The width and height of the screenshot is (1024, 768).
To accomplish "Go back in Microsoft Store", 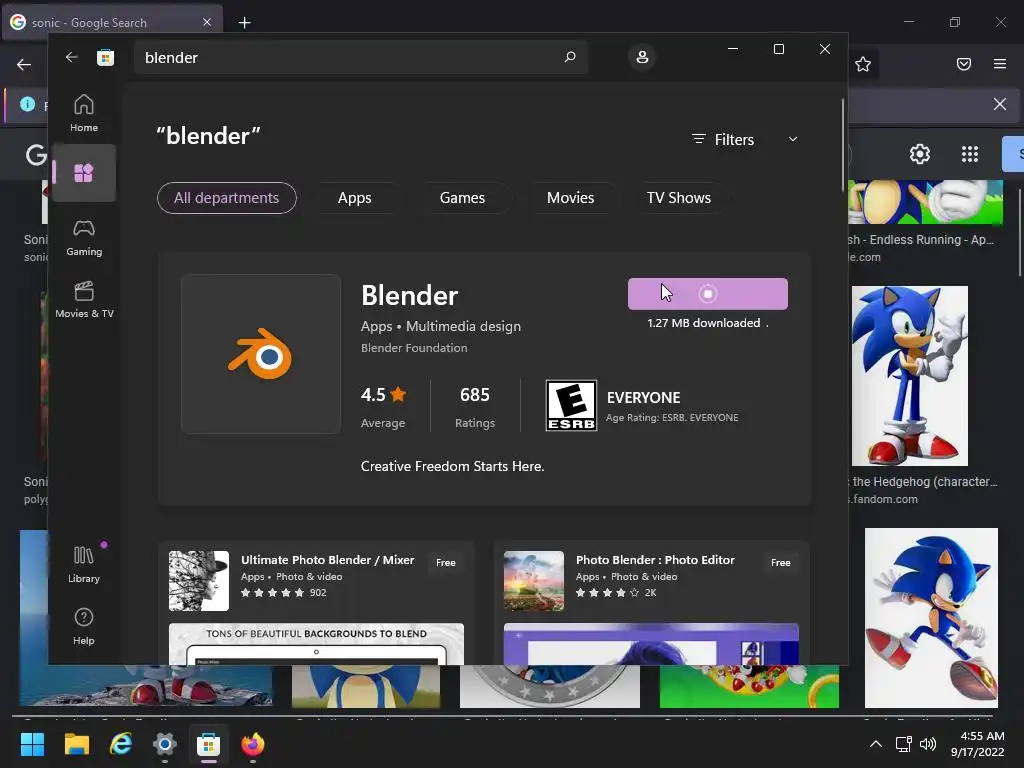I will click(71, 57).
